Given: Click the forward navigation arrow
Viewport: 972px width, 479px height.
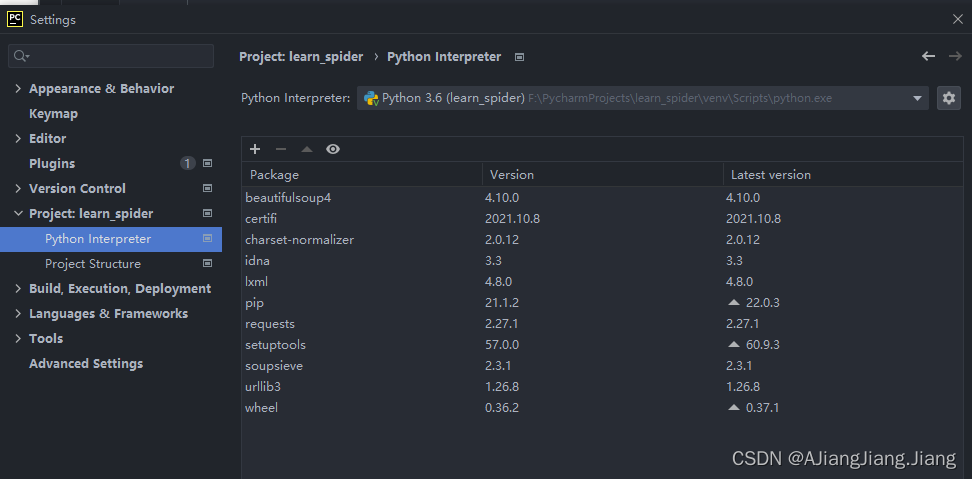Looking at the screenshot, I should [954, 57].
